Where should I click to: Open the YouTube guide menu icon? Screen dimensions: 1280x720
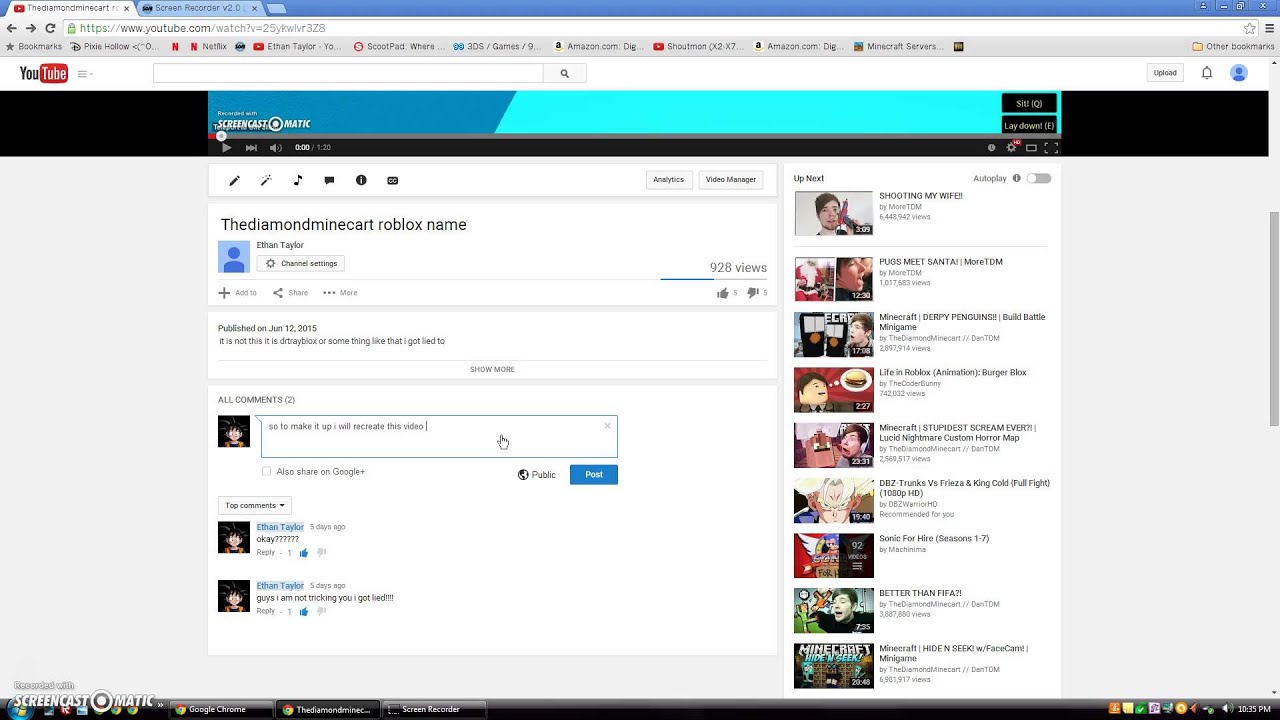[84, 73]
